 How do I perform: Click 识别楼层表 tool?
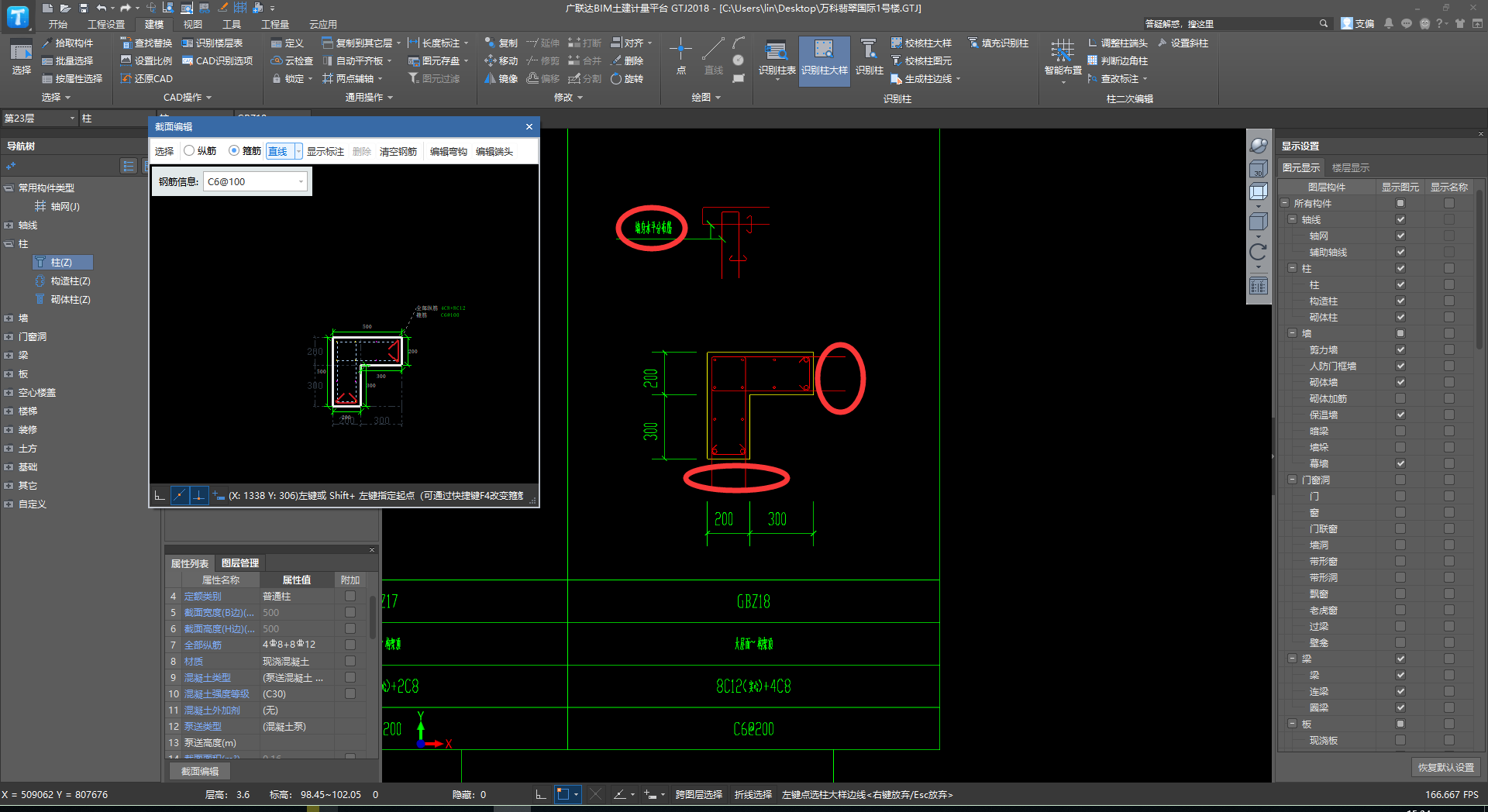click(x=212, y=43)
